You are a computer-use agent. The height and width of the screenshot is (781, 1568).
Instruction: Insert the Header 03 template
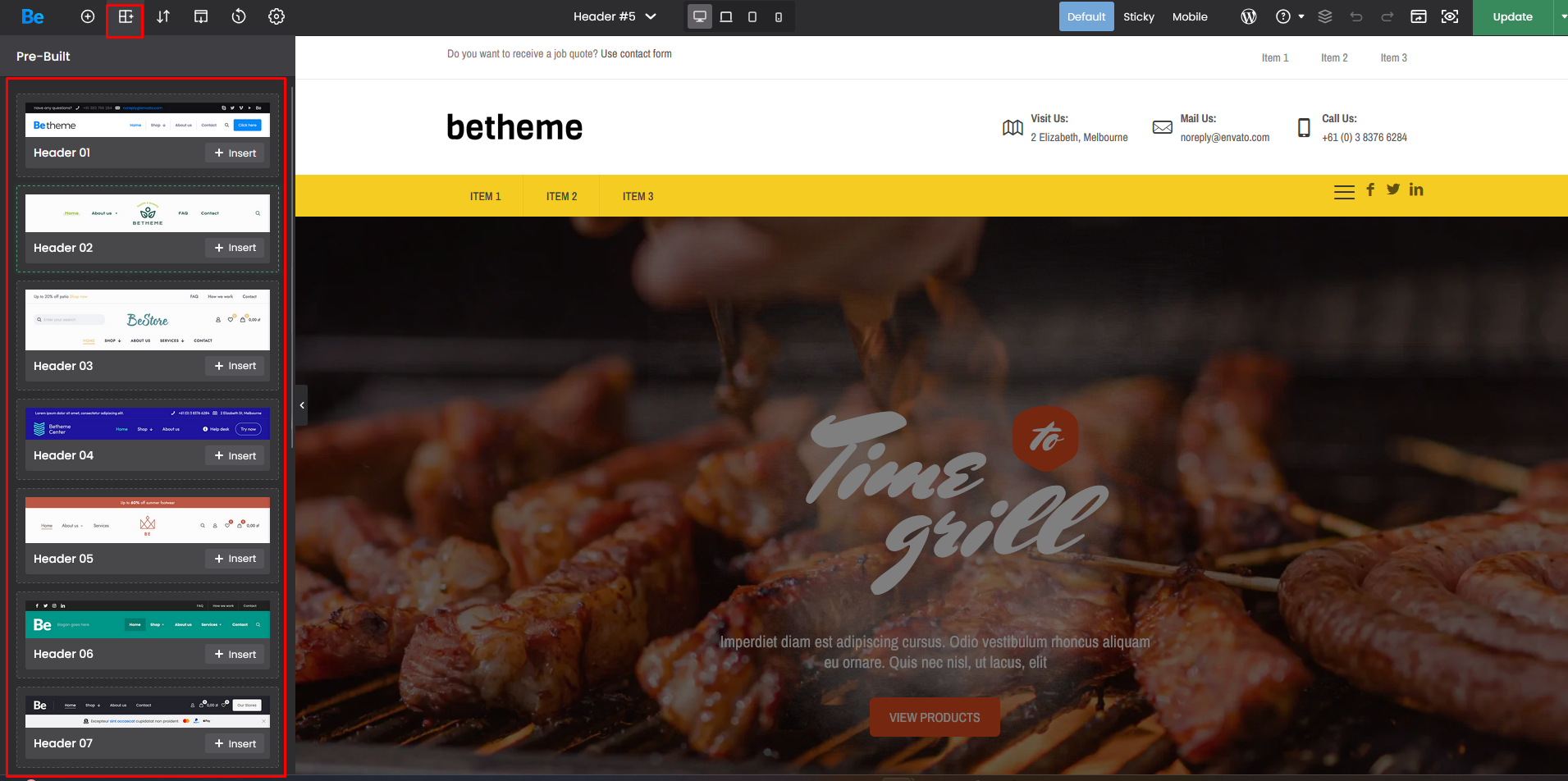coord(235,366)
